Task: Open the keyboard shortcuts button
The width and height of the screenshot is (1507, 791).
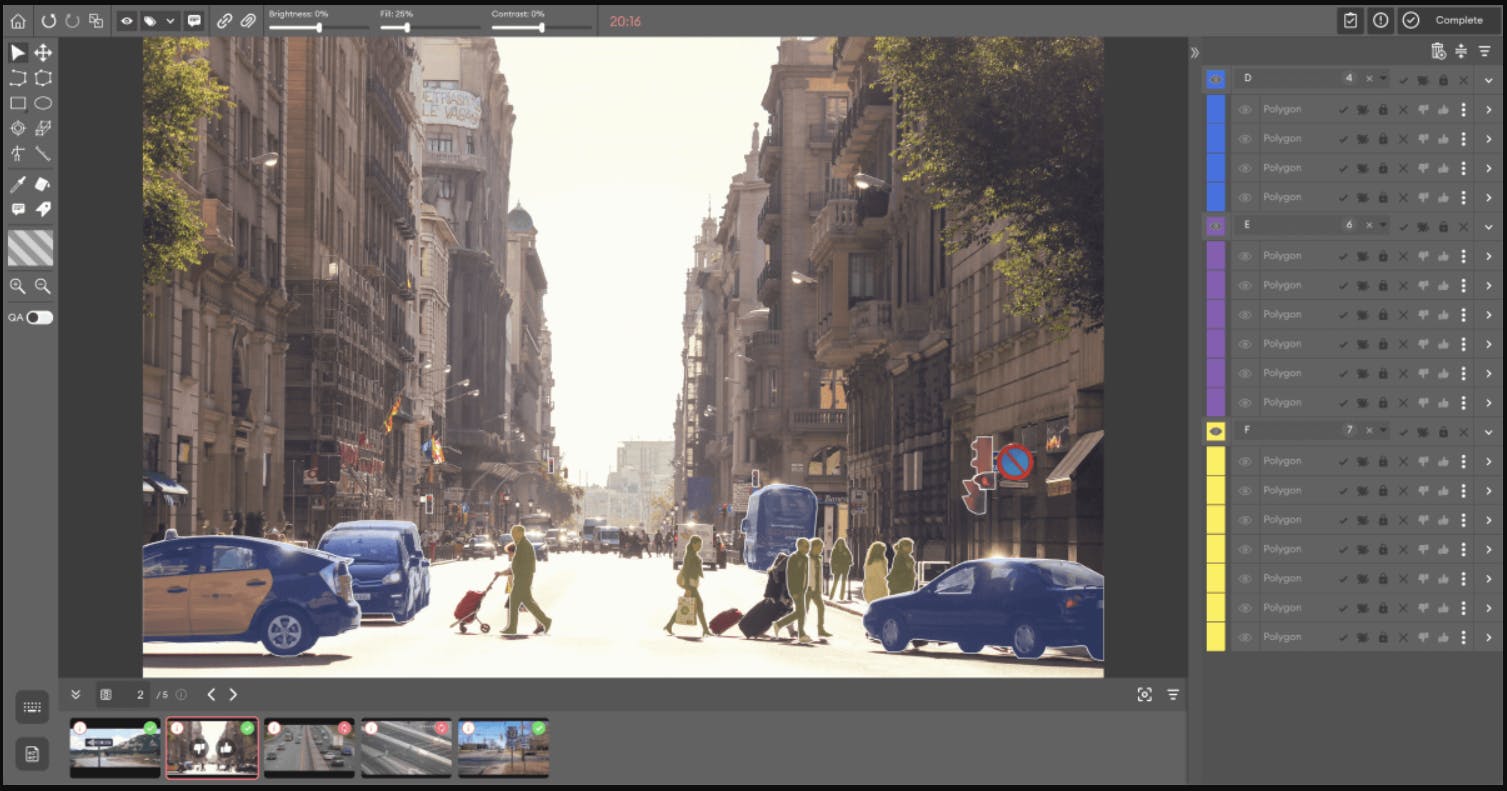Action: point(32,707)
